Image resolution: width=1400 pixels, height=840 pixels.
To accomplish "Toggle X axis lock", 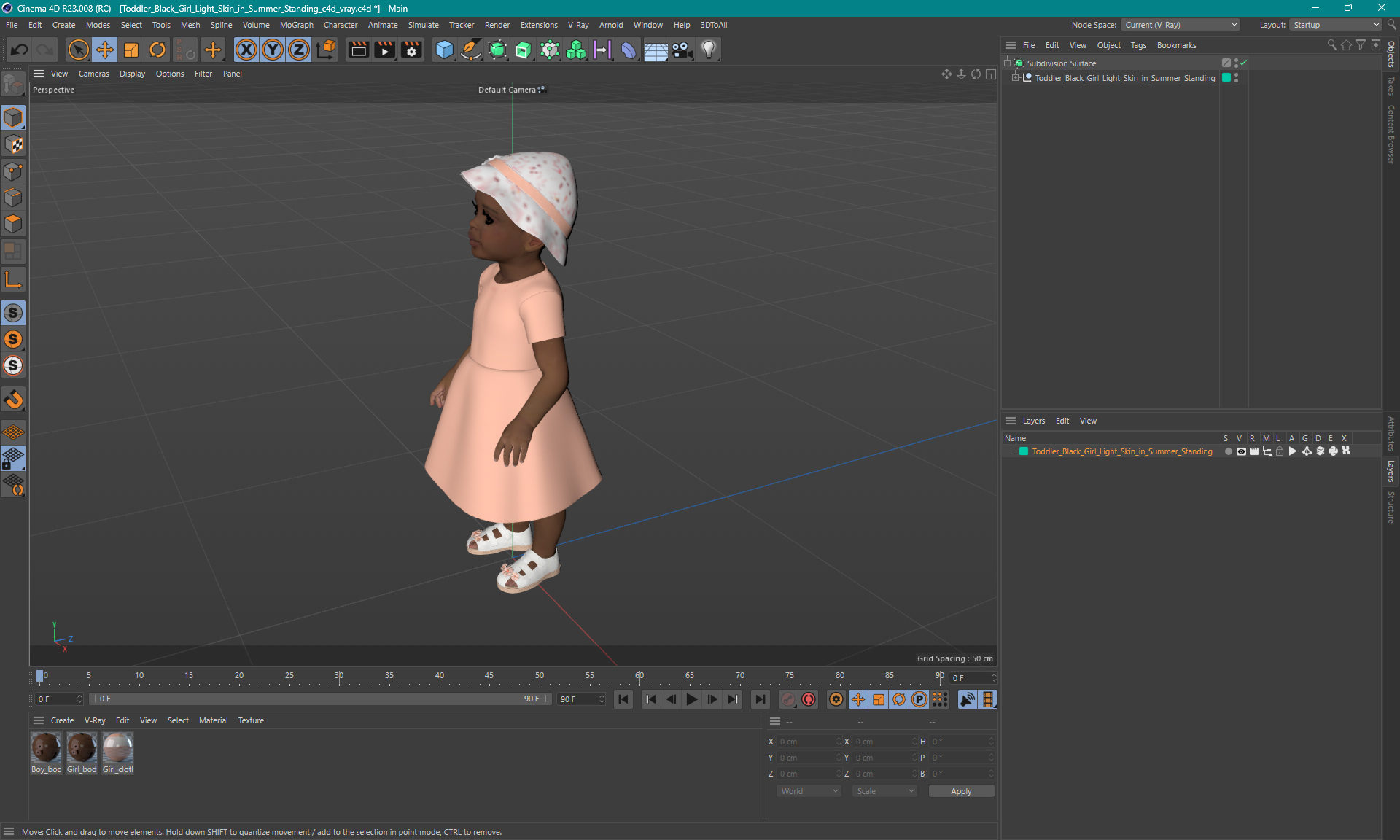I will point(246,50).
